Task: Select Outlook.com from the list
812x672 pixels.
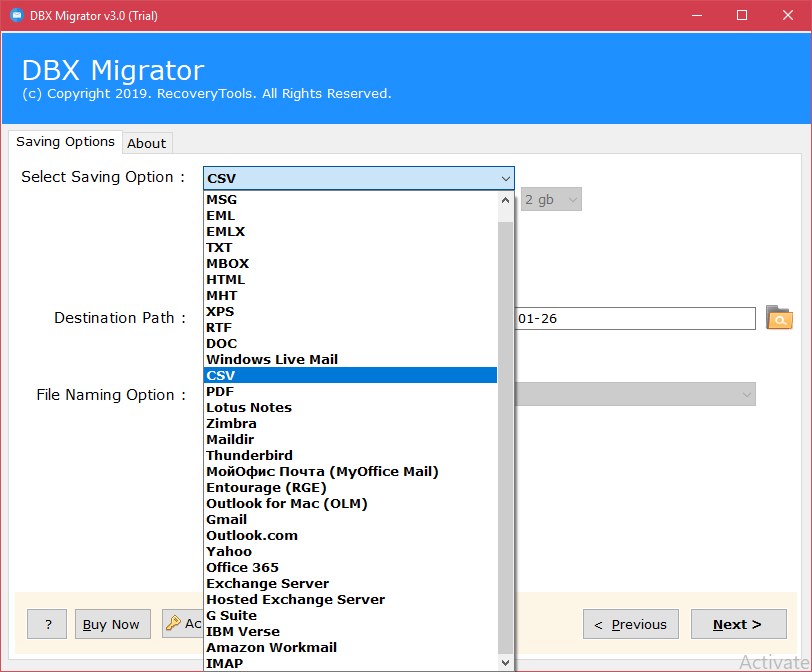Action: coord(351,536)
